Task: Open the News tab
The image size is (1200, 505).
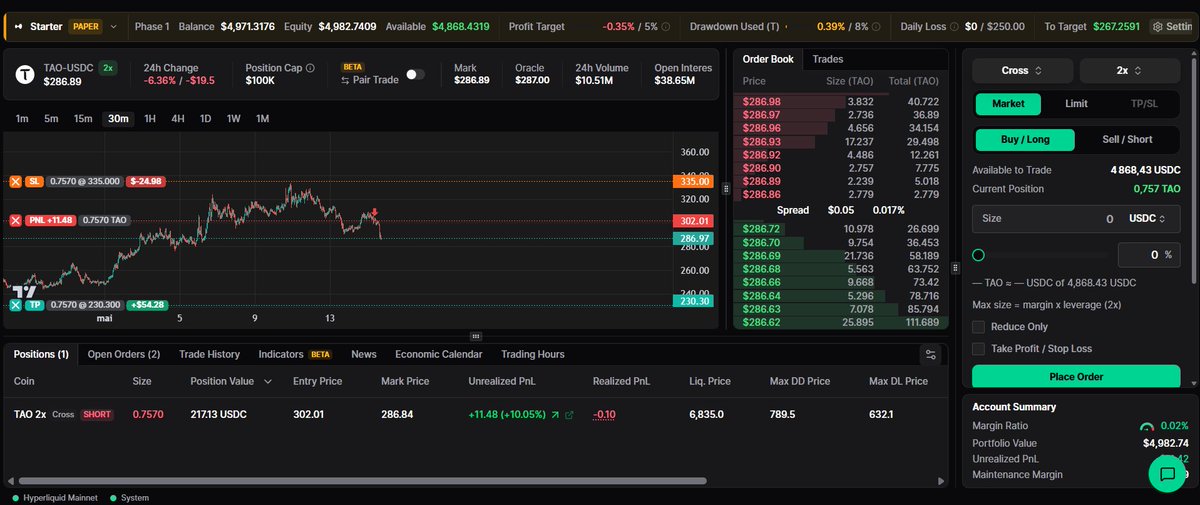Action: 364,354
